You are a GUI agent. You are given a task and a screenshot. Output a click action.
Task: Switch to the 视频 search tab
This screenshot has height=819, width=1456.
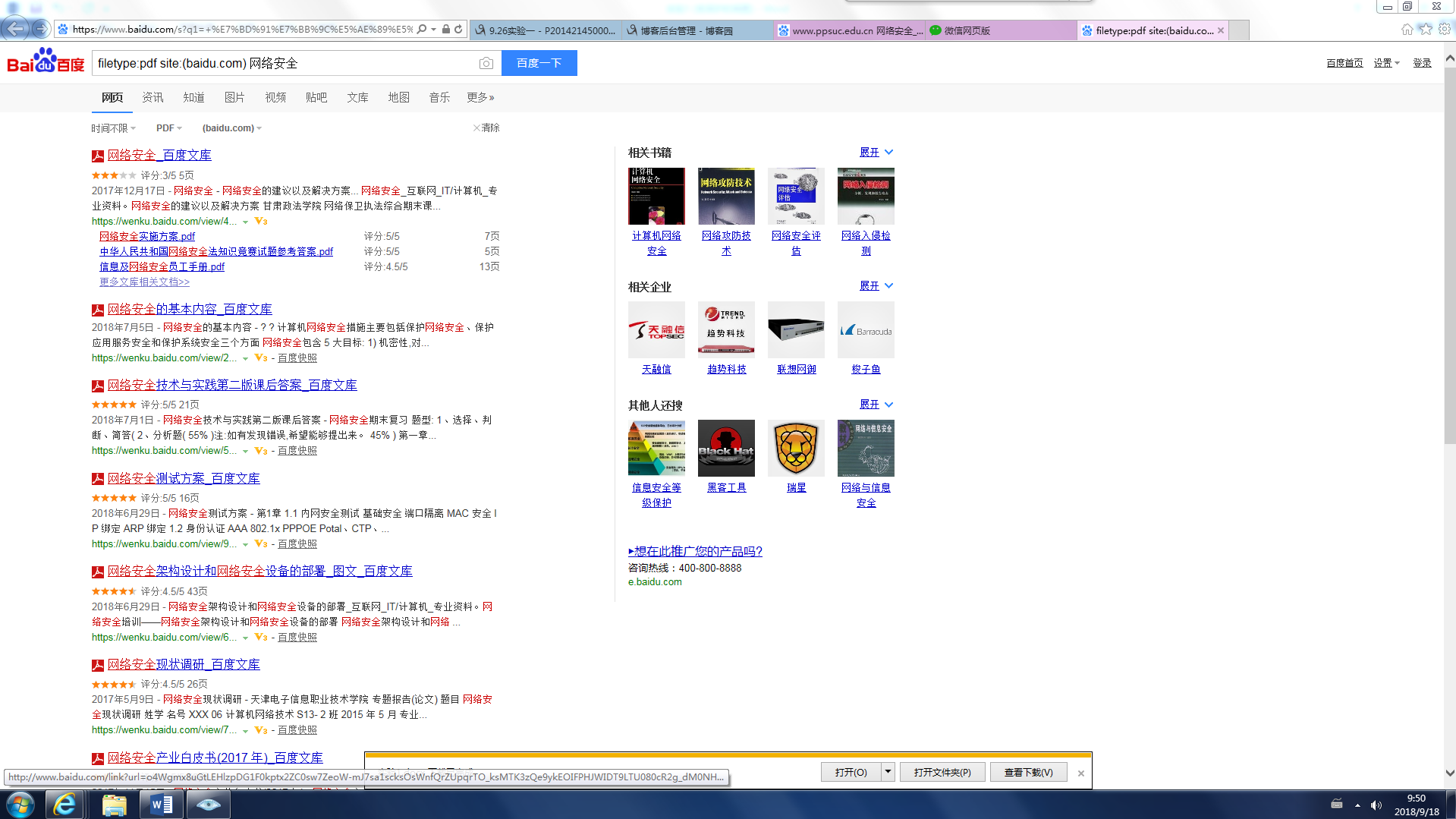(275, 97)
